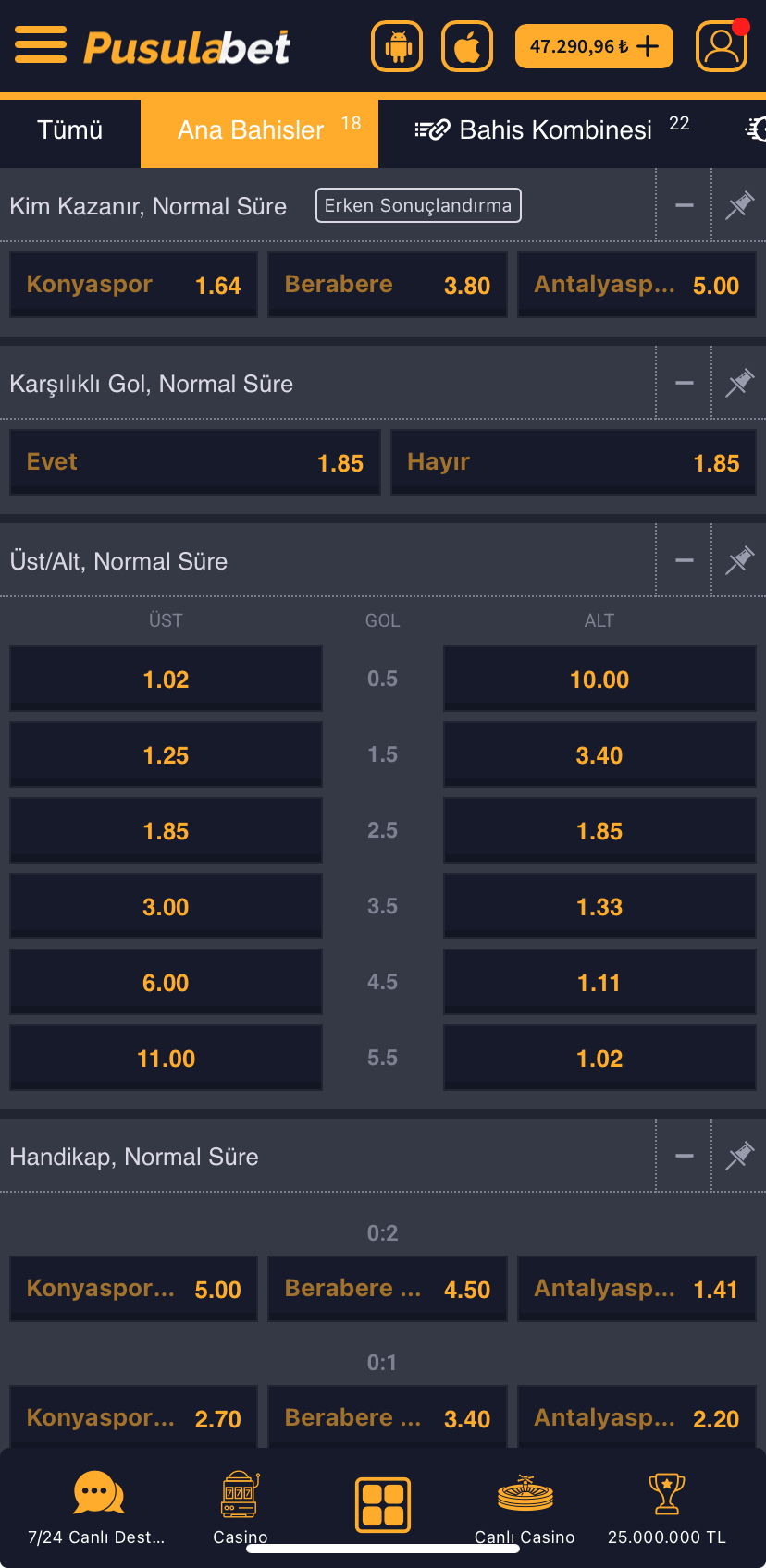Switch to Bahis Kombinesi tab
The width and height of the screenshot is (766, 1568).
[551, 130]
